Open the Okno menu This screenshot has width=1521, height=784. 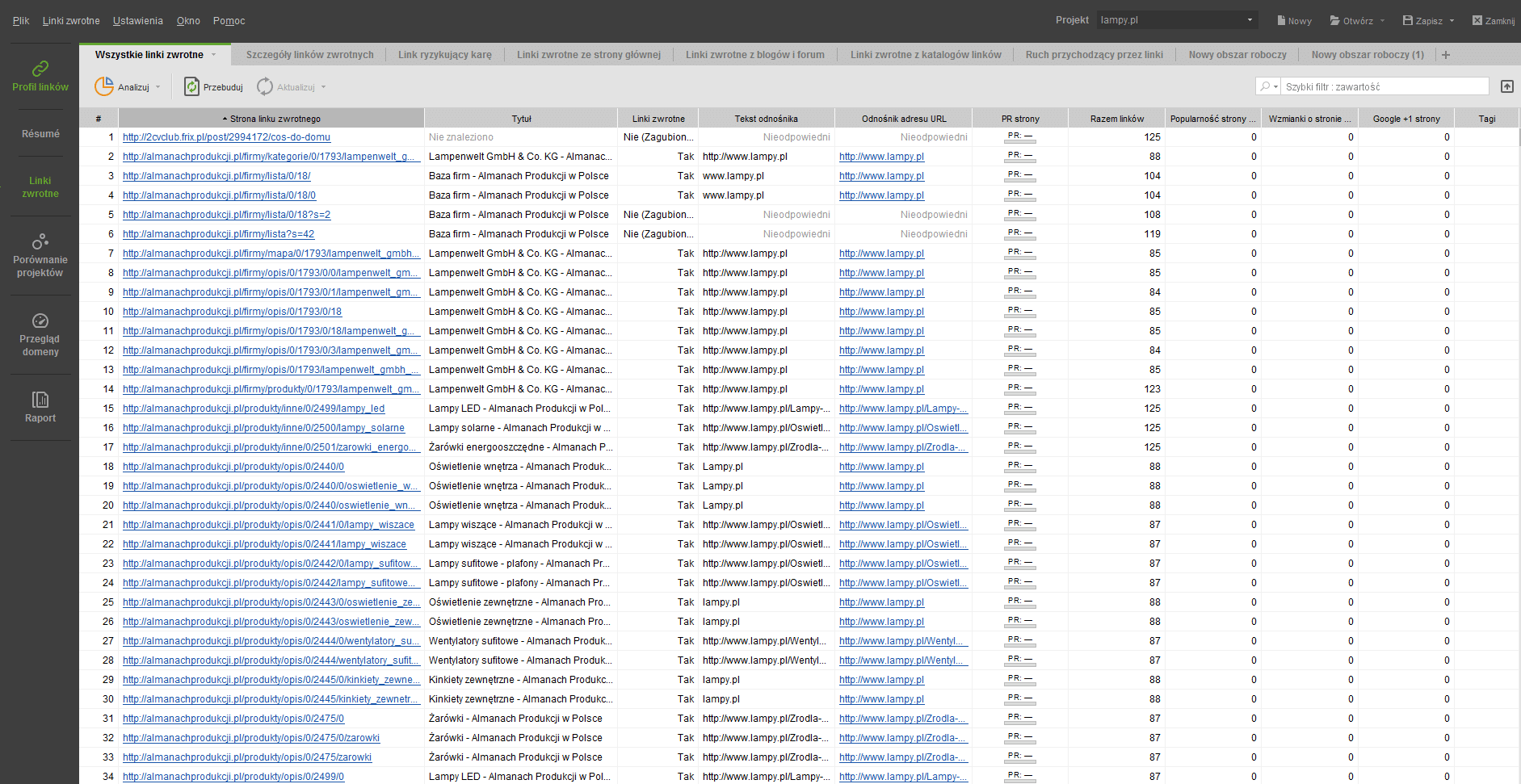(x=188, y=20)
